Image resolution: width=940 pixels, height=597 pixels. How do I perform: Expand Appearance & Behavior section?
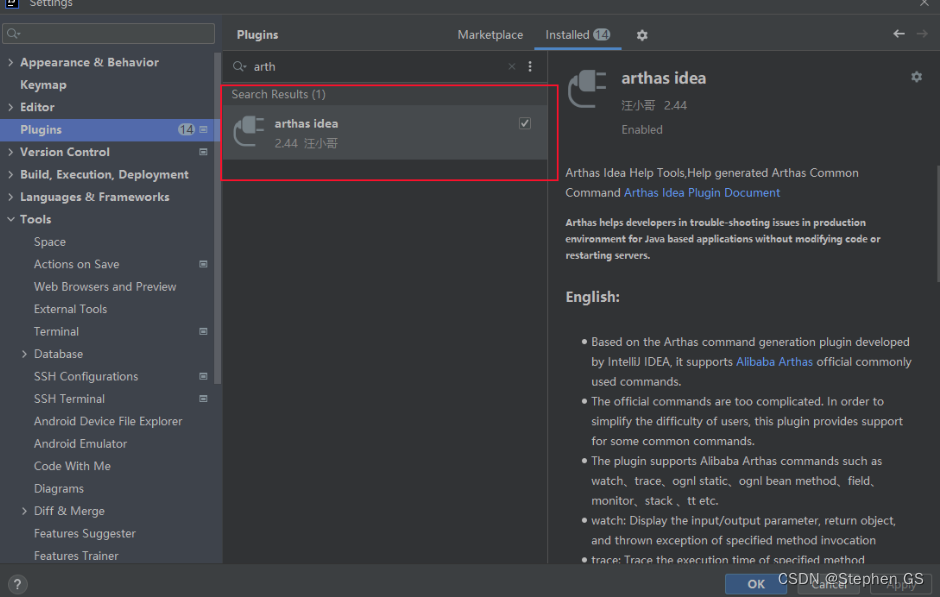pyautogui.click(x=10, y=62)
